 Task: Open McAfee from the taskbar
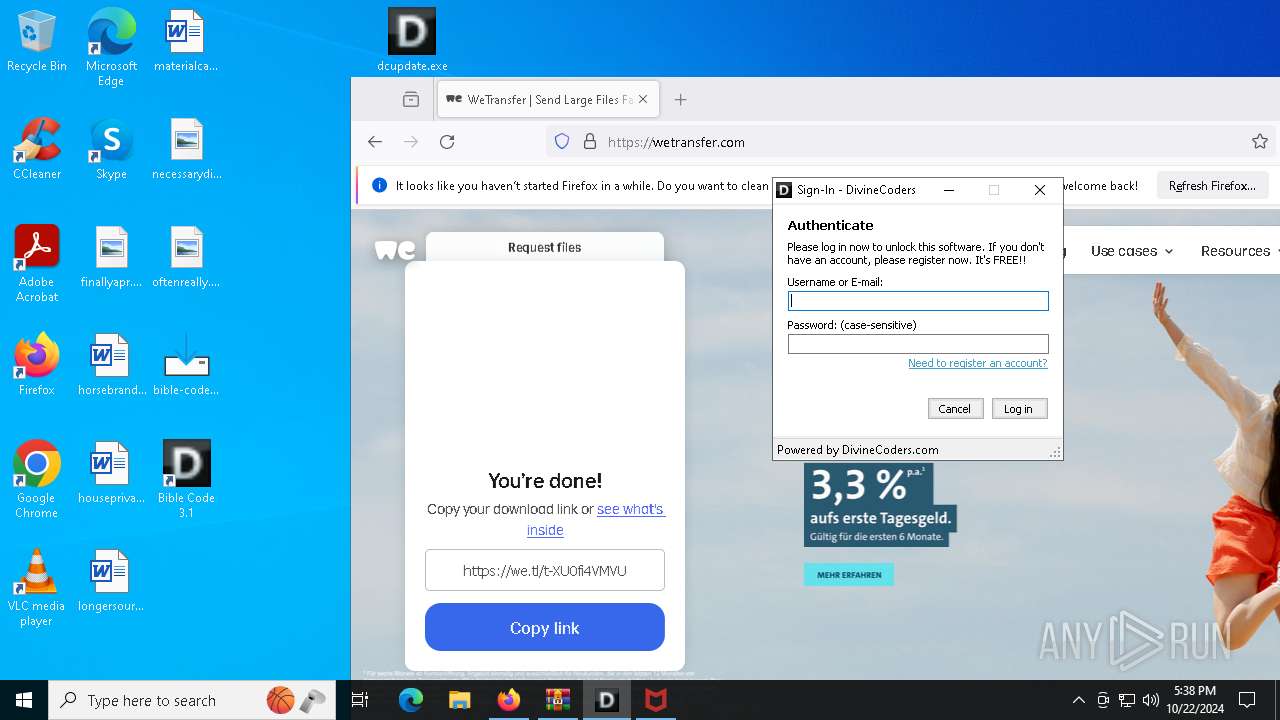click(x=655, y=700)
